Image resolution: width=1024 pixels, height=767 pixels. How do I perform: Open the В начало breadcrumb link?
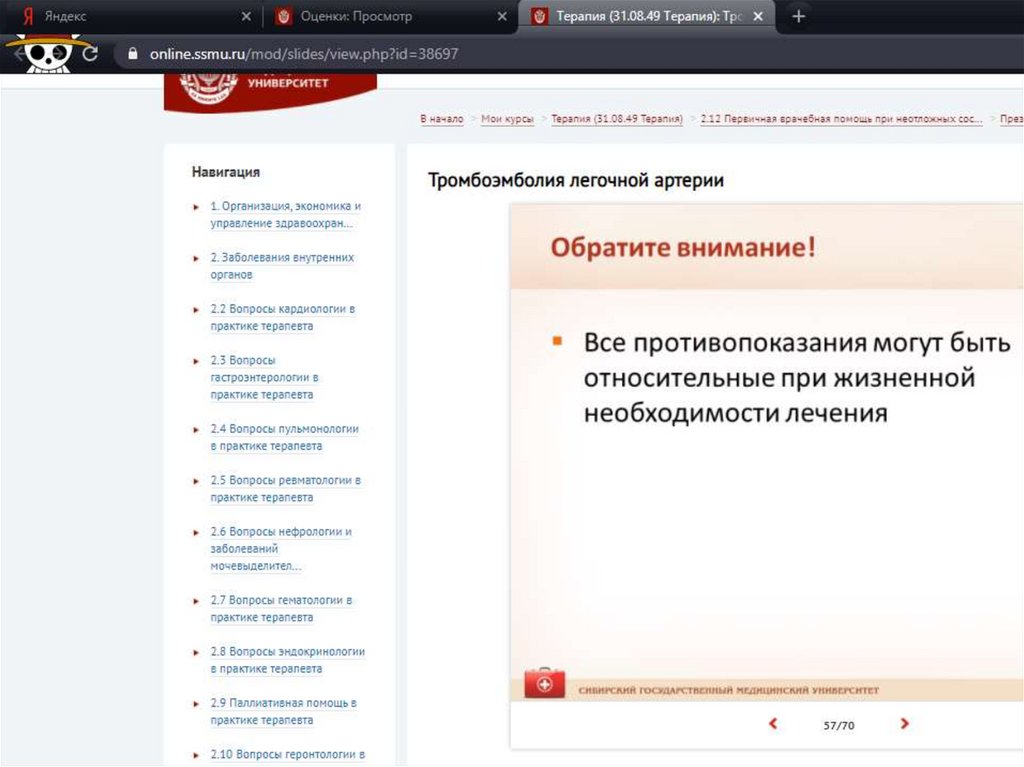(x=441, y=119)
